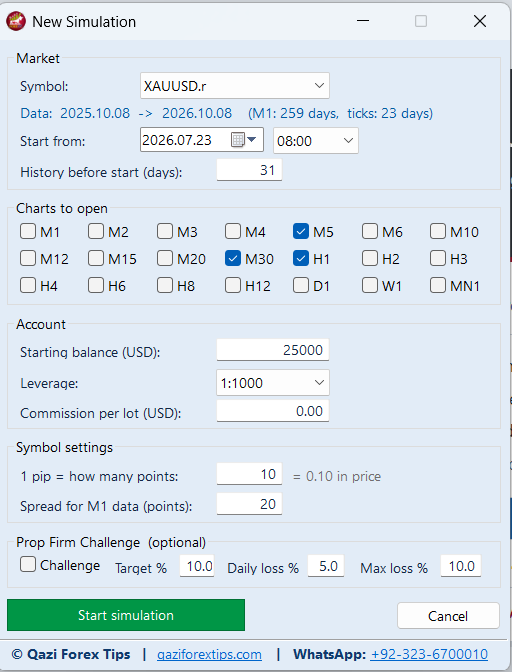Click the app logo icon in title bar
This screenshot has width=512, height=672.
(x=16, y=21)
